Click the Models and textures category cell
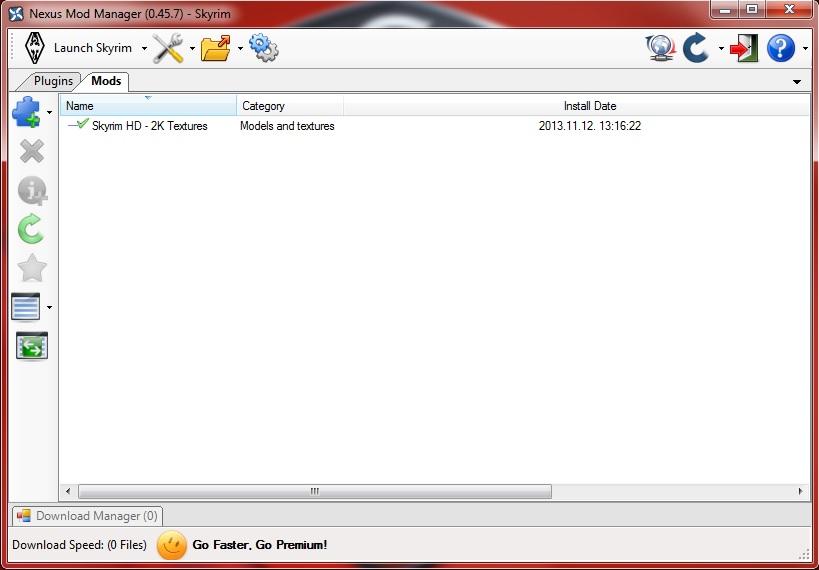The height and width of the screenshot is (570, 819). coord(287,126)
